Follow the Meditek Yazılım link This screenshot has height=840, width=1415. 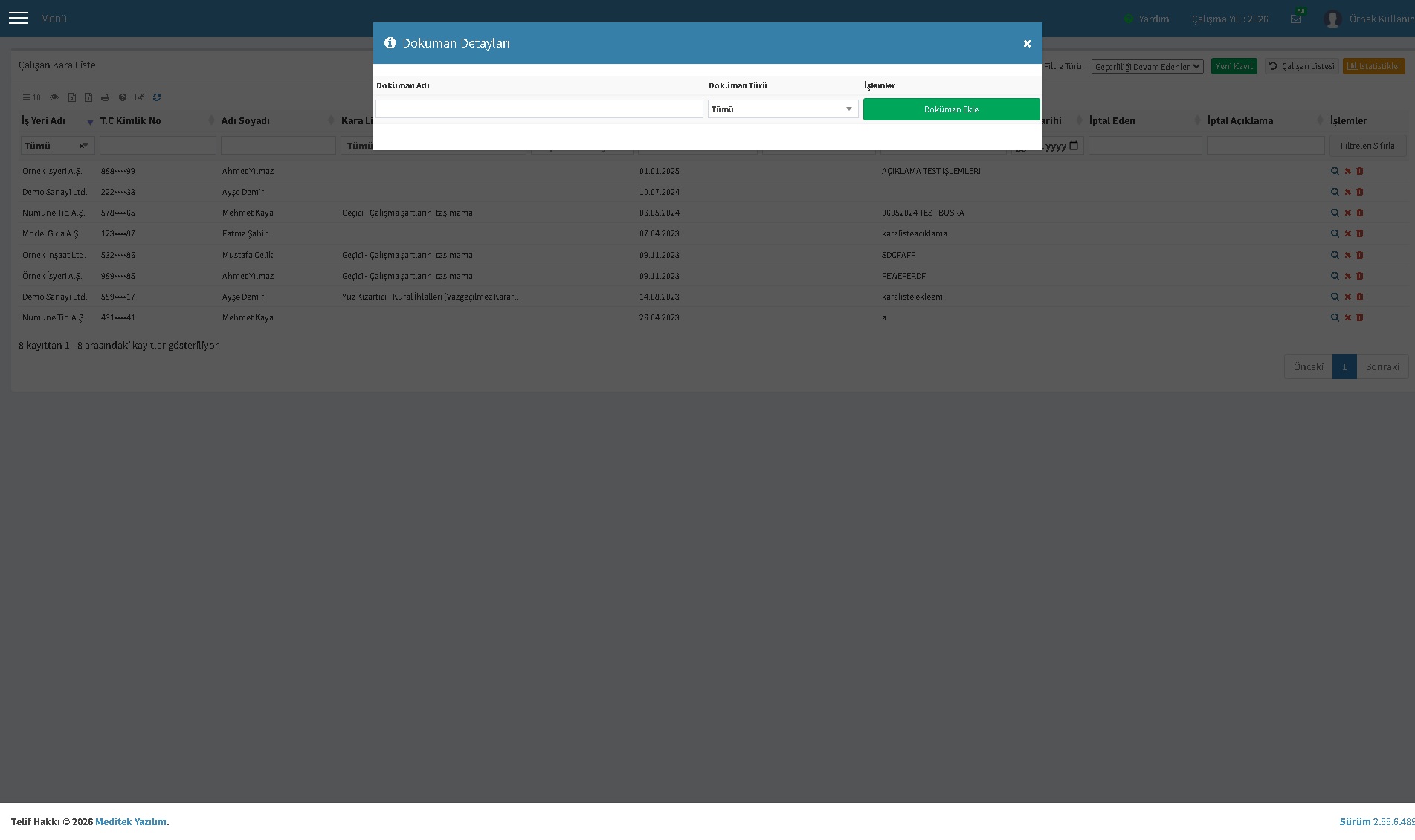pos(131,821)
